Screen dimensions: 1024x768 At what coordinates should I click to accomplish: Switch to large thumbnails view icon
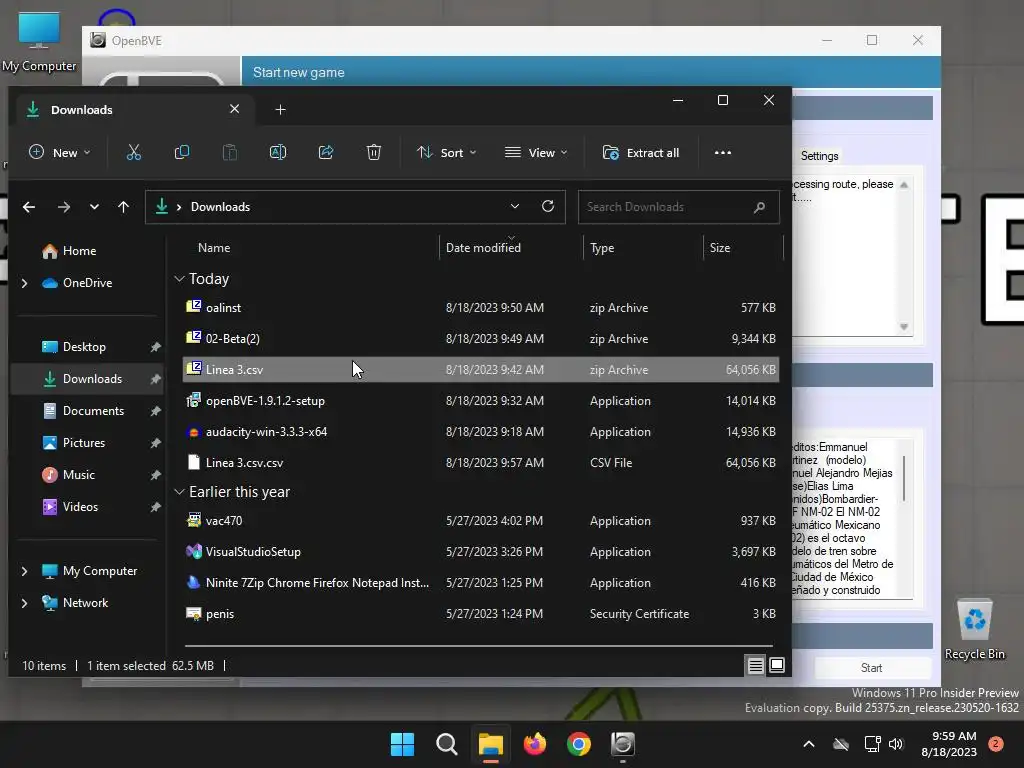[x=776, y=665]
